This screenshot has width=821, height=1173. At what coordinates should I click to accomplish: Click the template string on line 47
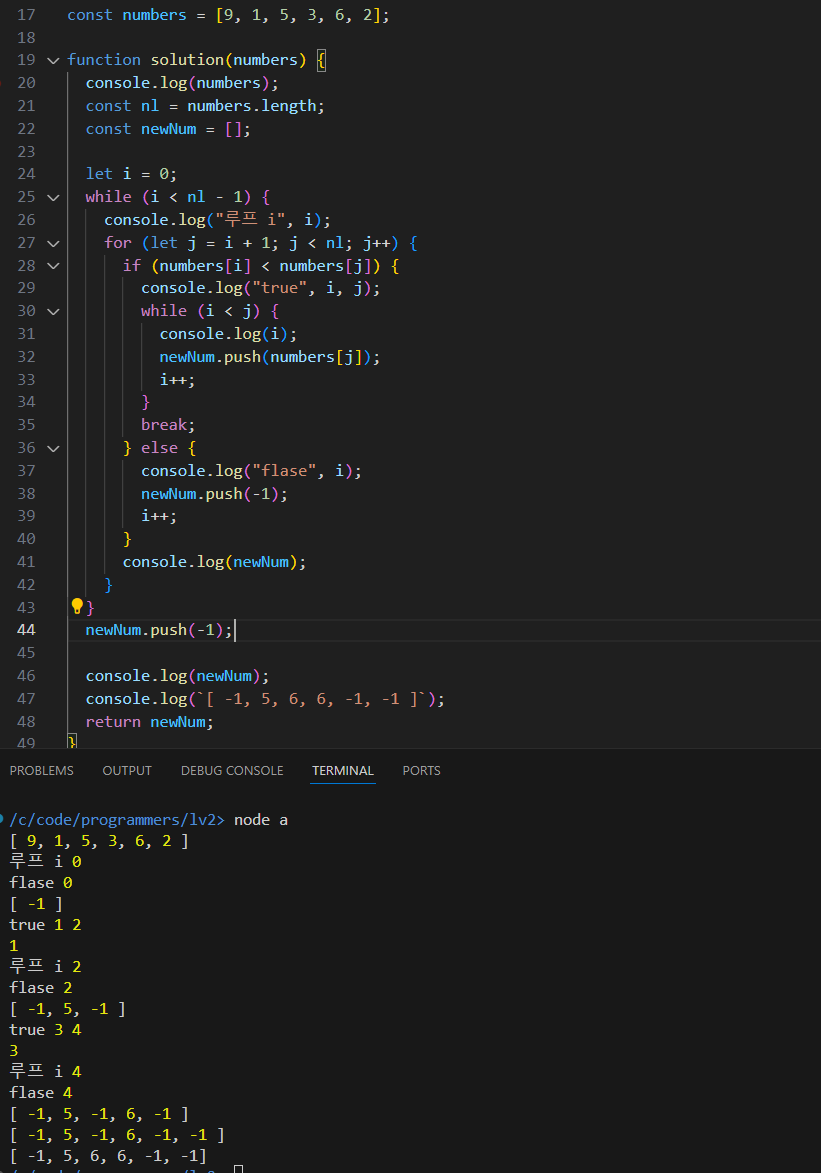coord(311,699)
